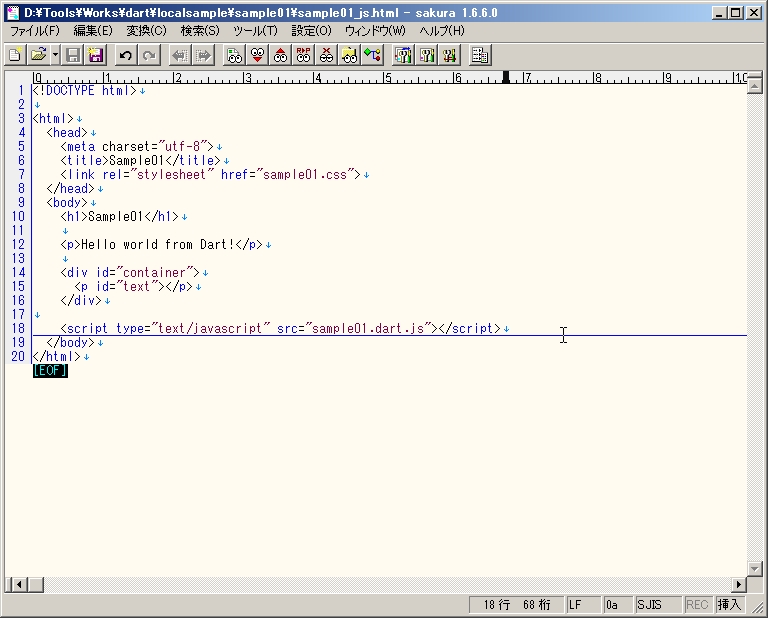Create a new file with toolbar icon

[15, 55]
